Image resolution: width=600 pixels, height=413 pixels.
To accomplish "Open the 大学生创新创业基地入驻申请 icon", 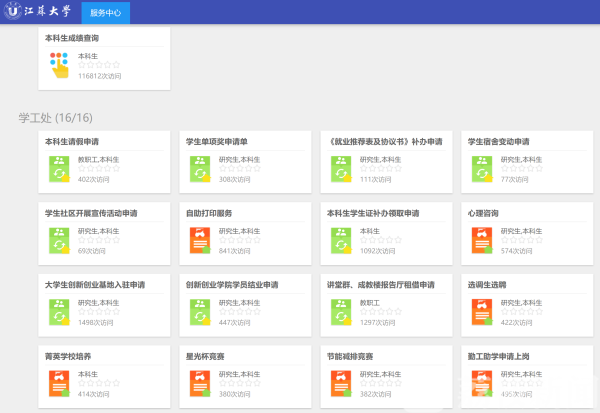I will point(59,311).
